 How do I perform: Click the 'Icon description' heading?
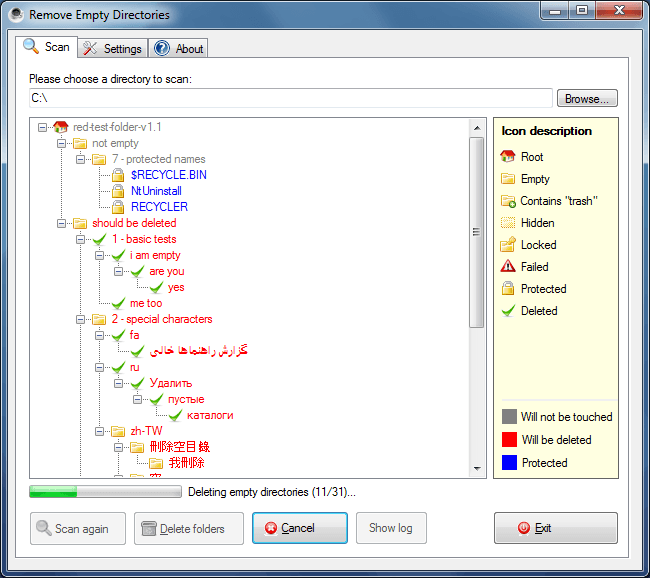[x=546, y=131]
